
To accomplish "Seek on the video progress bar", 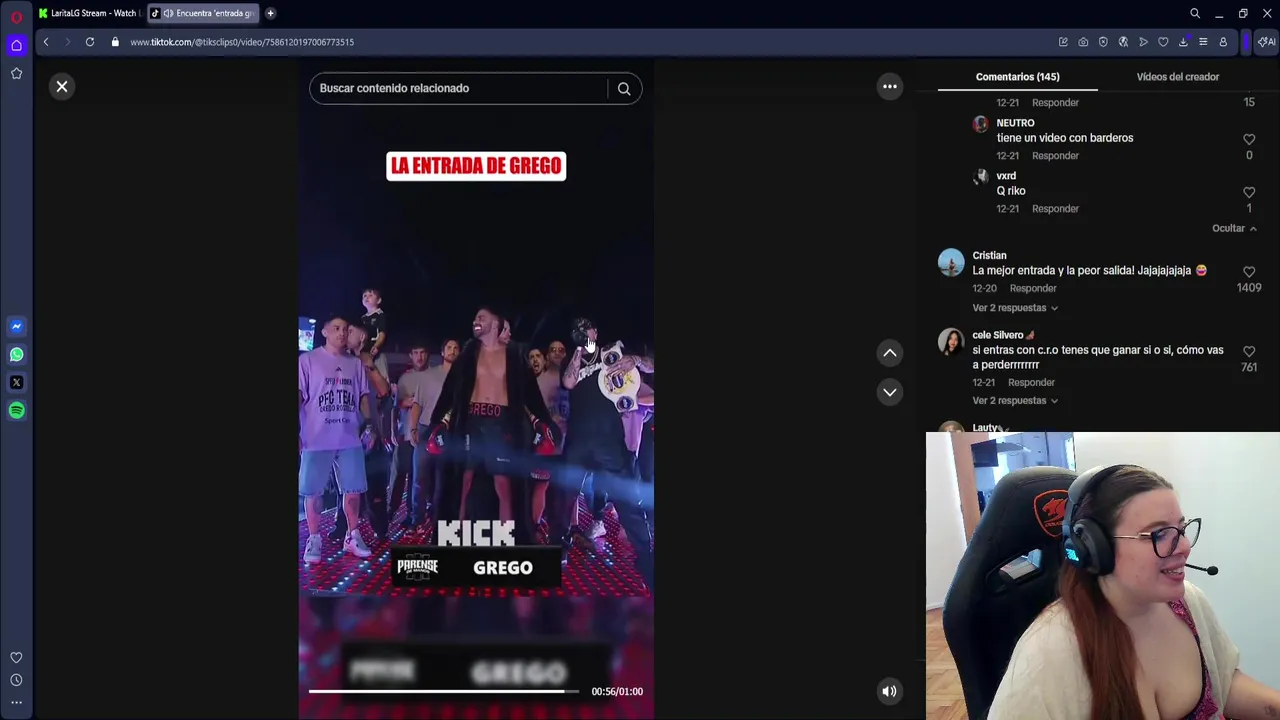I will pos(443,691).
